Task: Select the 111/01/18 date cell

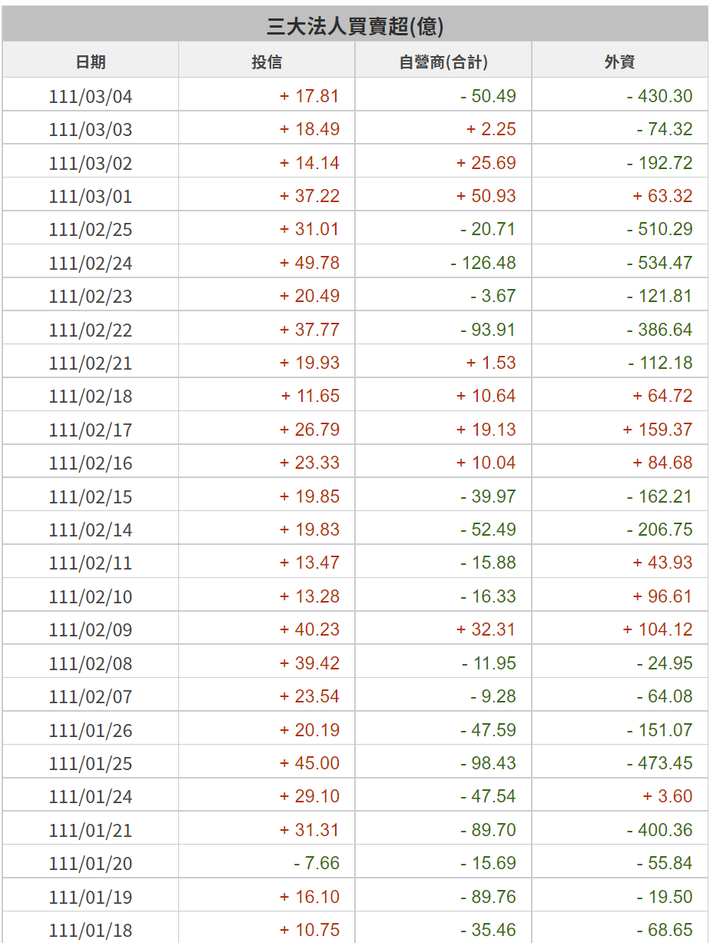Action: tap(90, 930)
